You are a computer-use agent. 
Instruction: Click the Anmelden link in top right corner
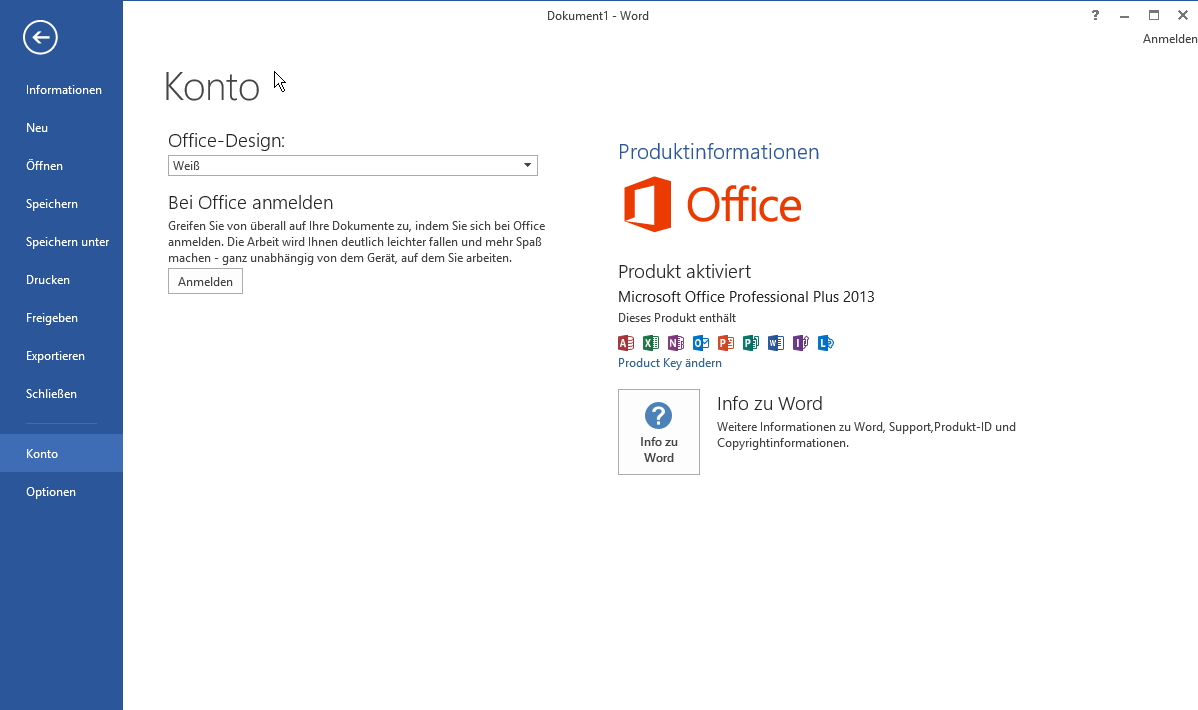pyautogui.click(x=1169, y=39)
